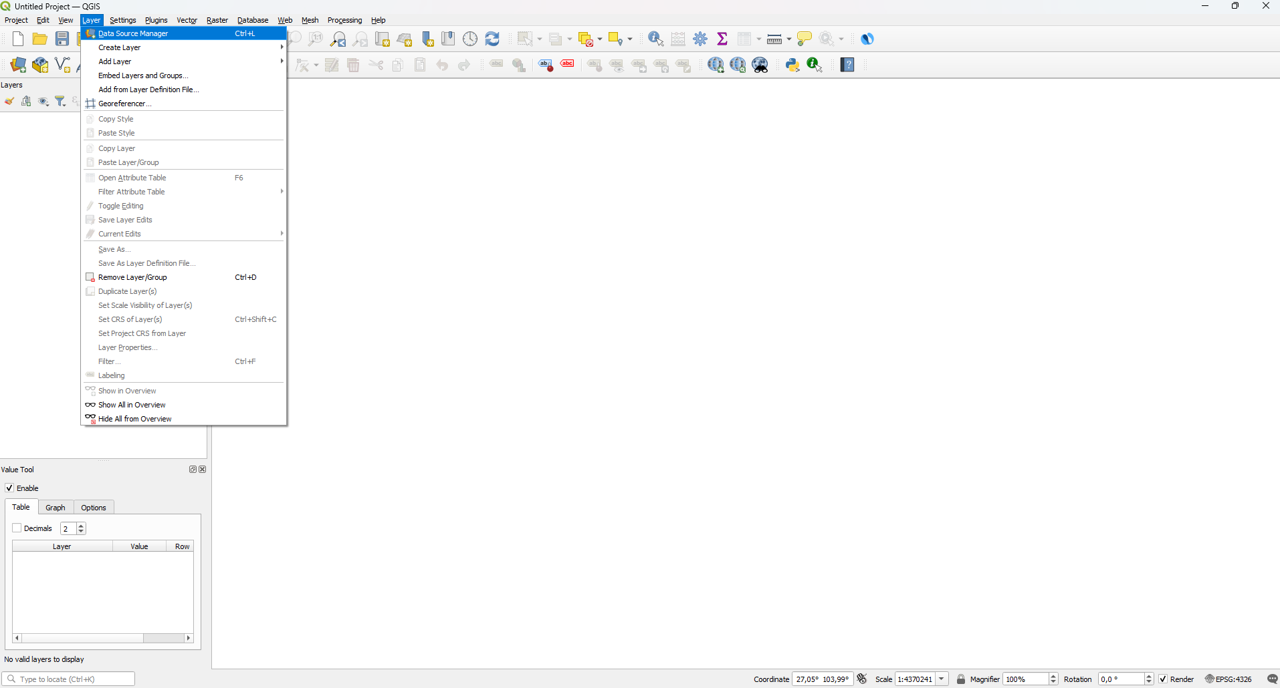Enable the Value Tool with its checkbox

tap(9, 488)
